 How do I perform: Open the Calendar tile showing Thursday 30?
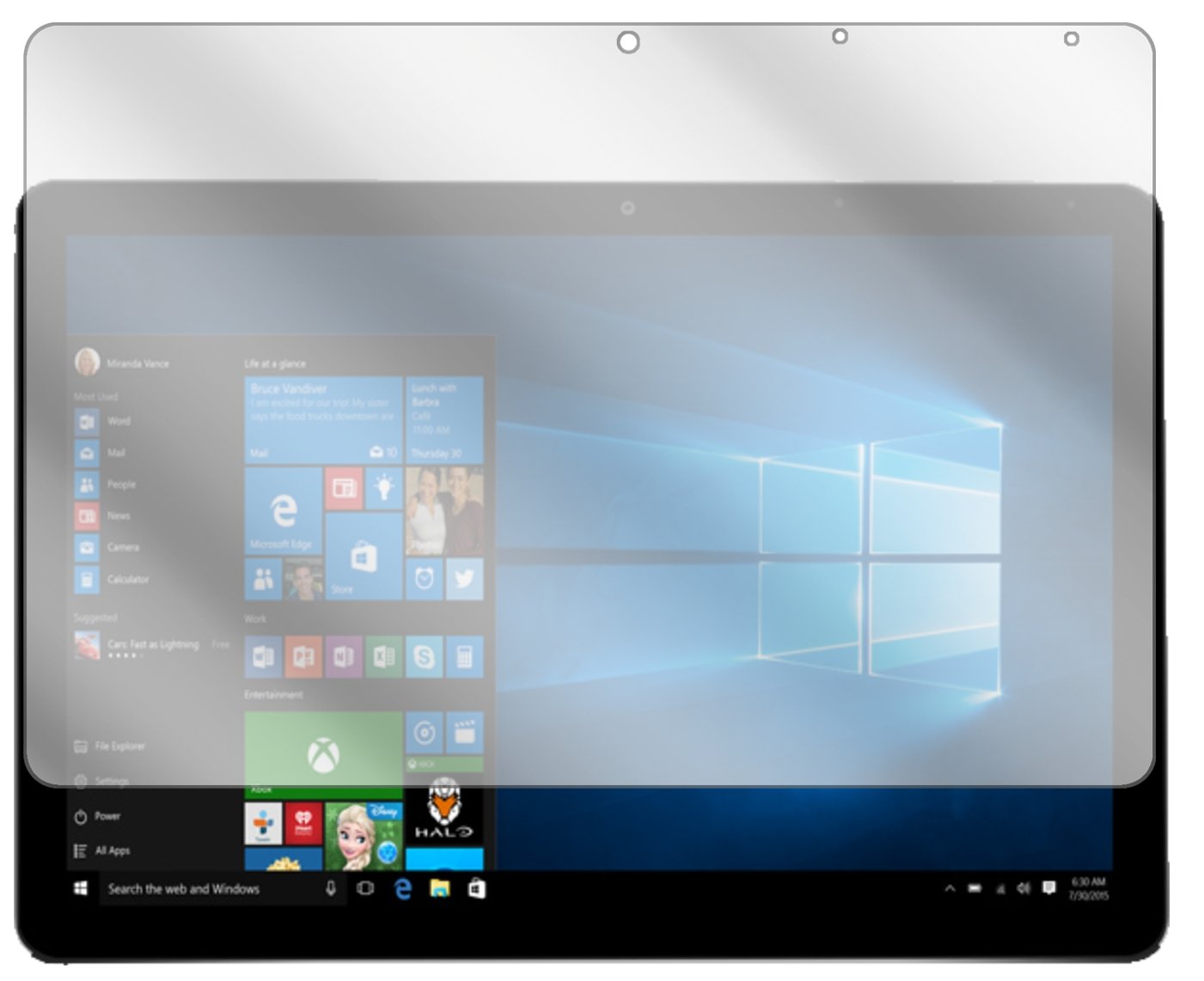[x=444, y=420]
